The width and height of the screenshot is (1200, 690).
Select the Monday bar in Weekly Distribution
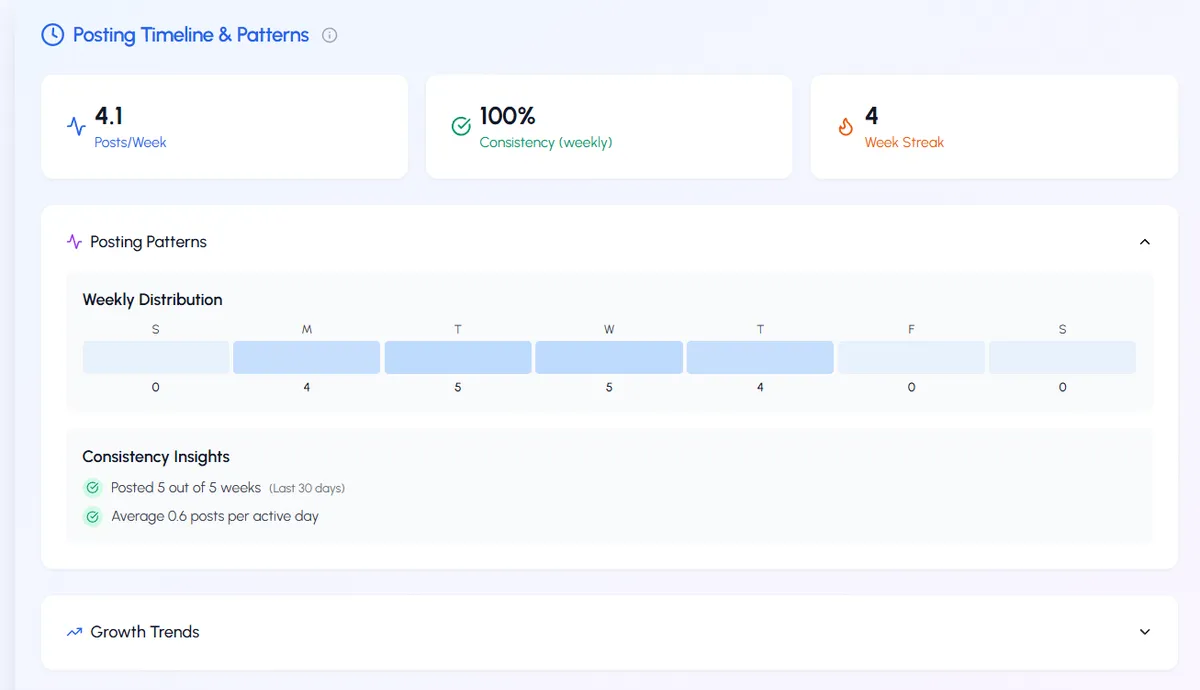pyautogui.click(x=306, y=357)
